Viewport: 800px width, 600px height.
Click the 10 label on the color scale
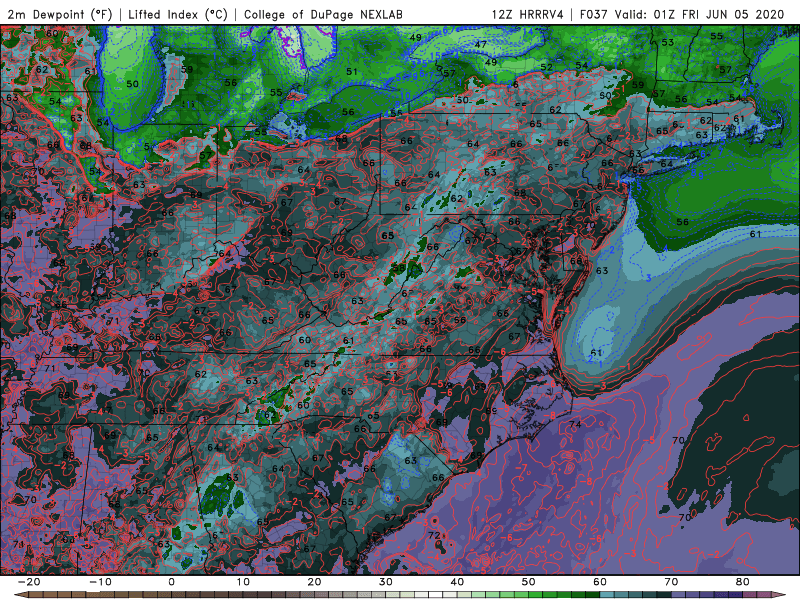(243, 582)
